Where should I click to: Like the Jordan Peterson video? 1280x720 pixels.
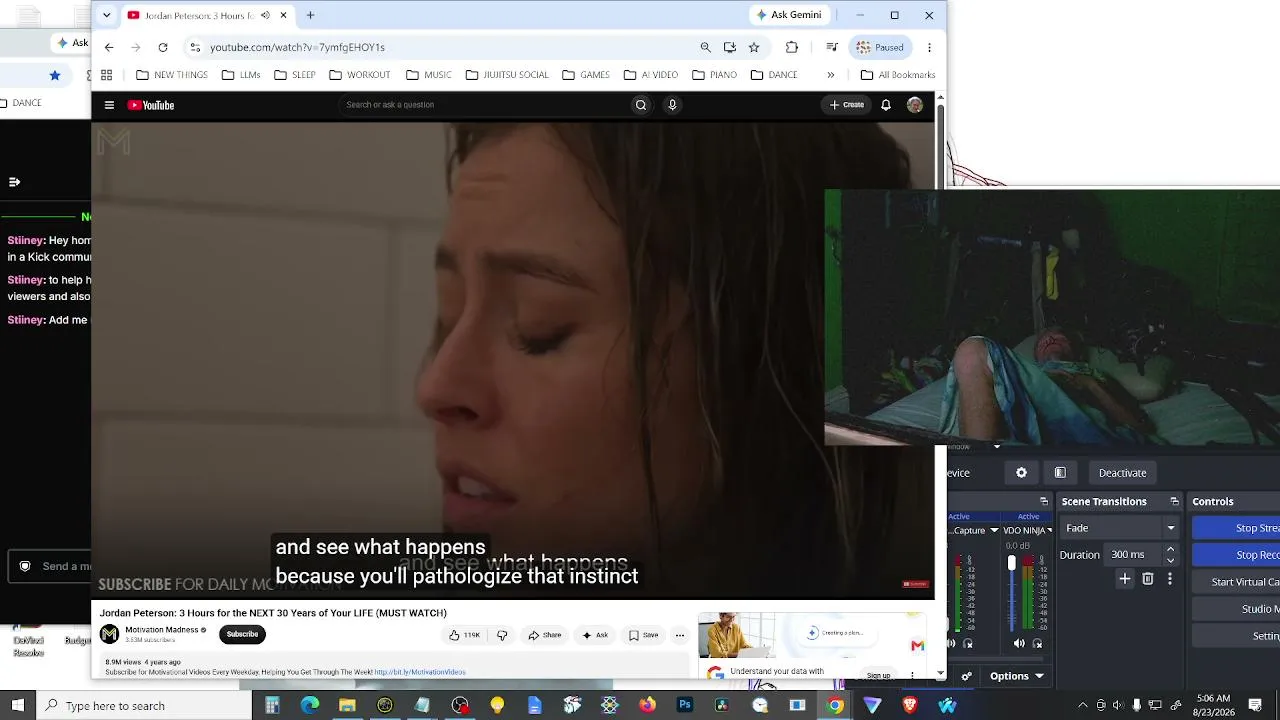(x=464, y=635)
